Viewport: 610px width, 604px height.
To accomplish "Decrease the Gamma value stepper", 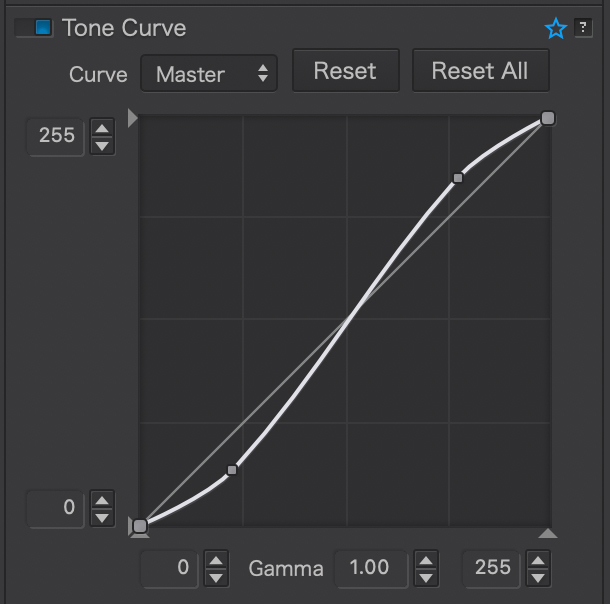I will (426, 577).
